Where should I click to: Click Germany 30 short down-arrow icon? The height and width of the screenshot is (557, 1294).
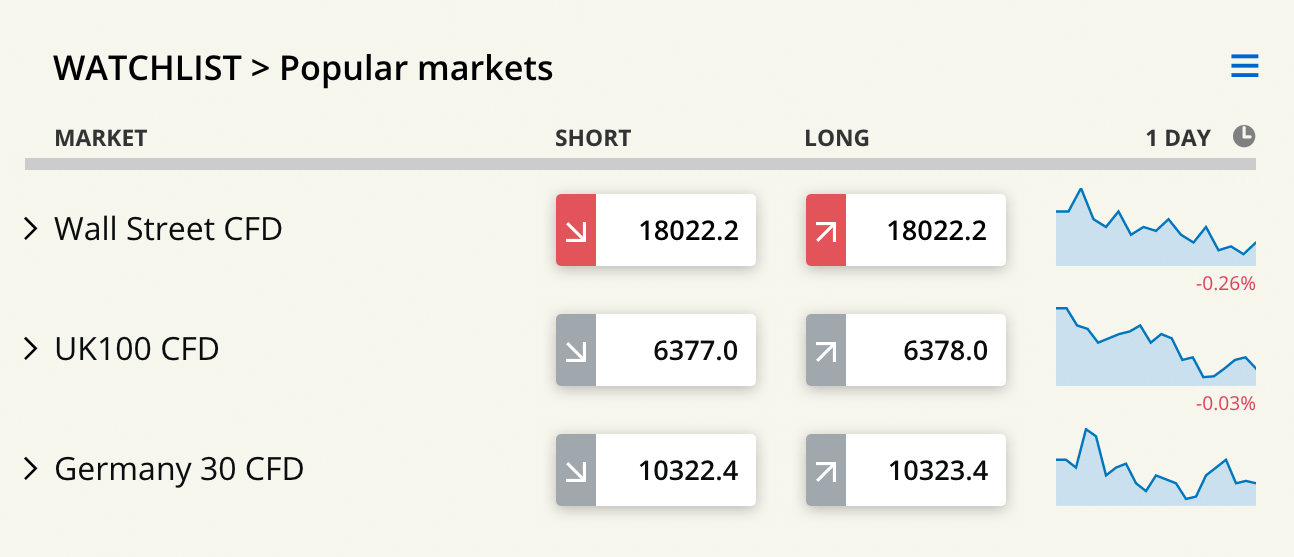(x=576, y=470)
